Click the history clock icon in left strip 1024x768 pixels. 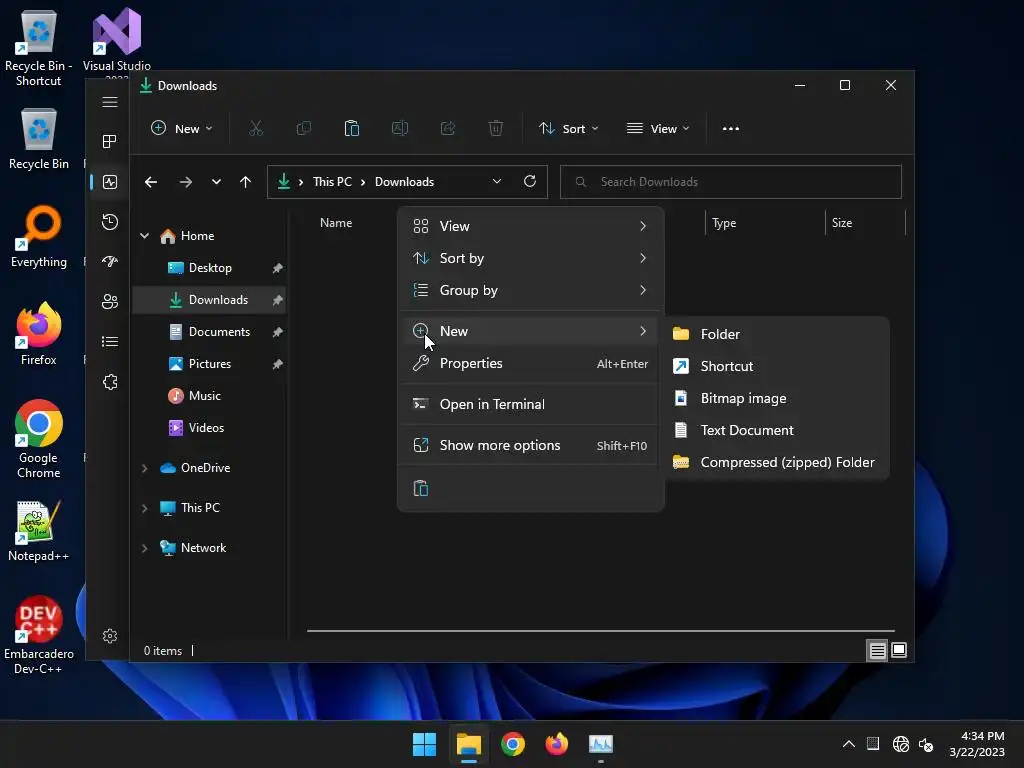110,222
